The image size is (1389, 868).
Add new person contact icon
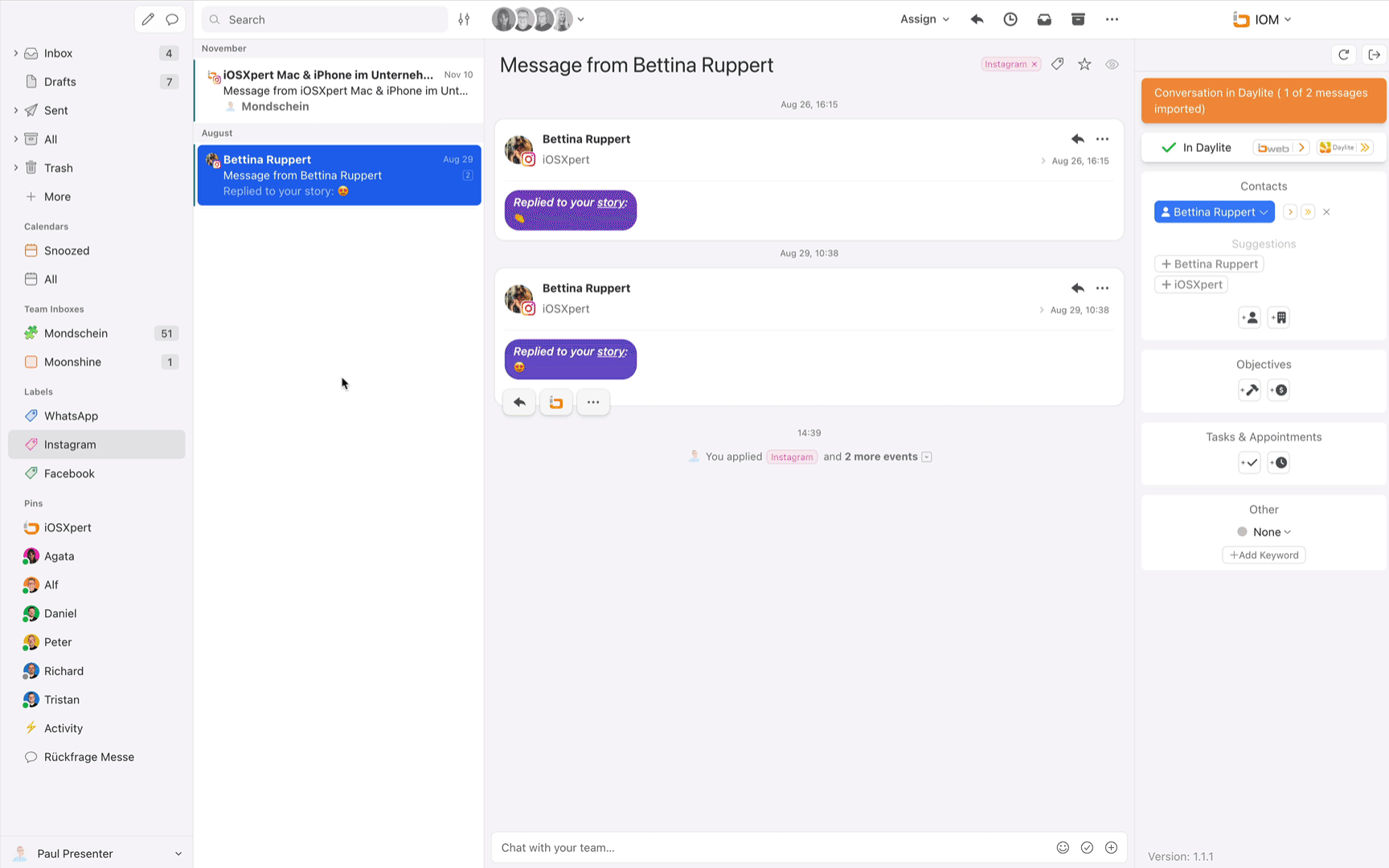(x=1249, y=317)
